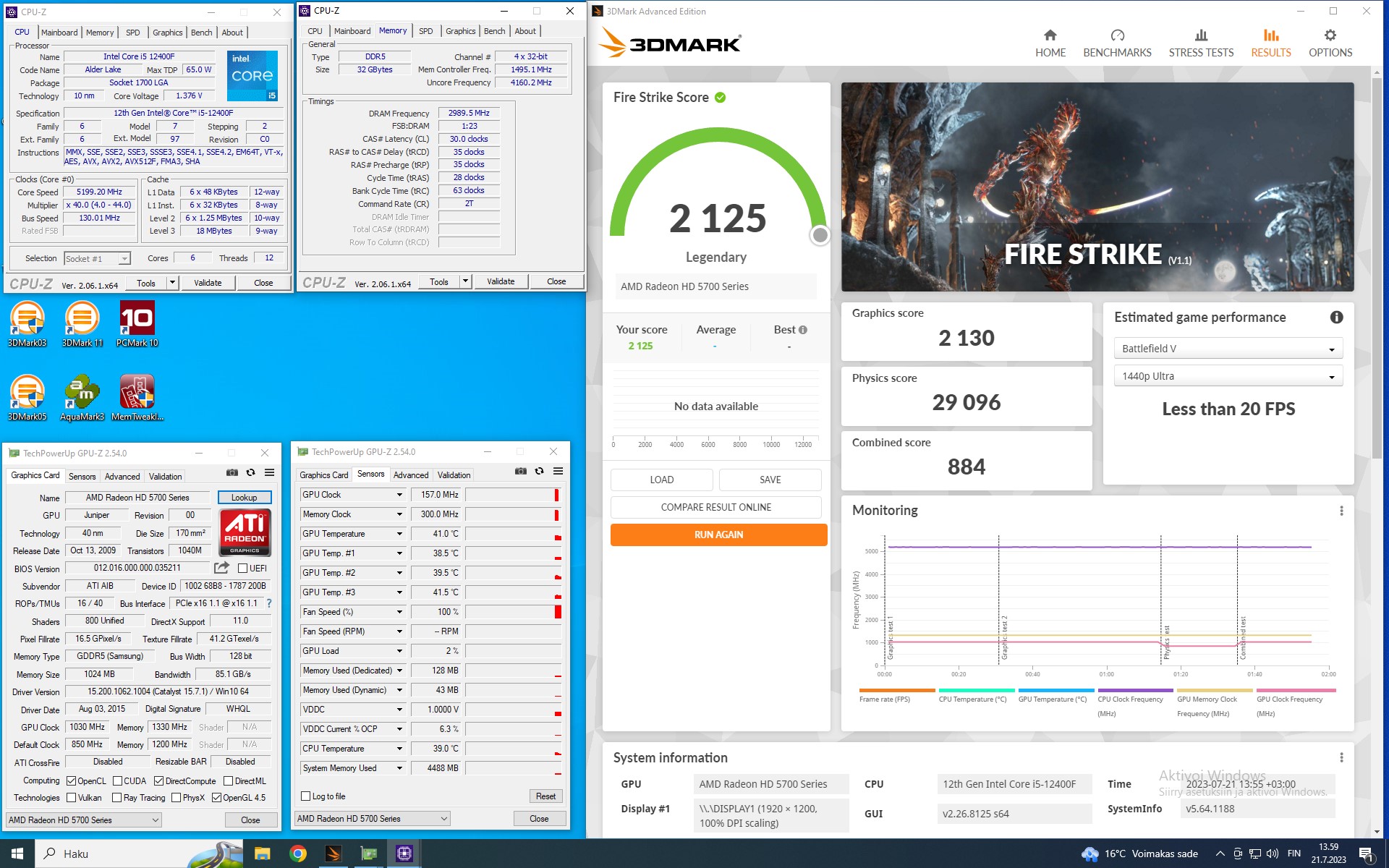1389x868 pixels.
Task: Open the System information three-dot menu
Action: 1341,757
